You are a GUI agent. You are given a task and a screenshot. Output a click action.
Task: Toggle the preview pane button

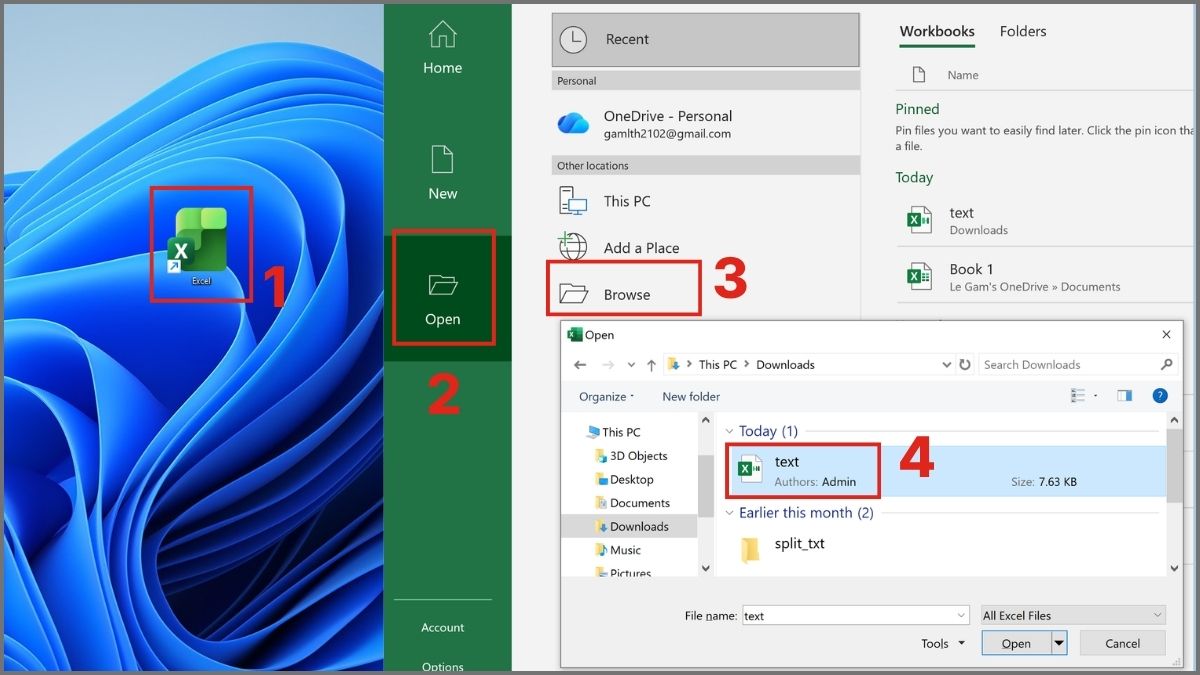pos(1124,396)
